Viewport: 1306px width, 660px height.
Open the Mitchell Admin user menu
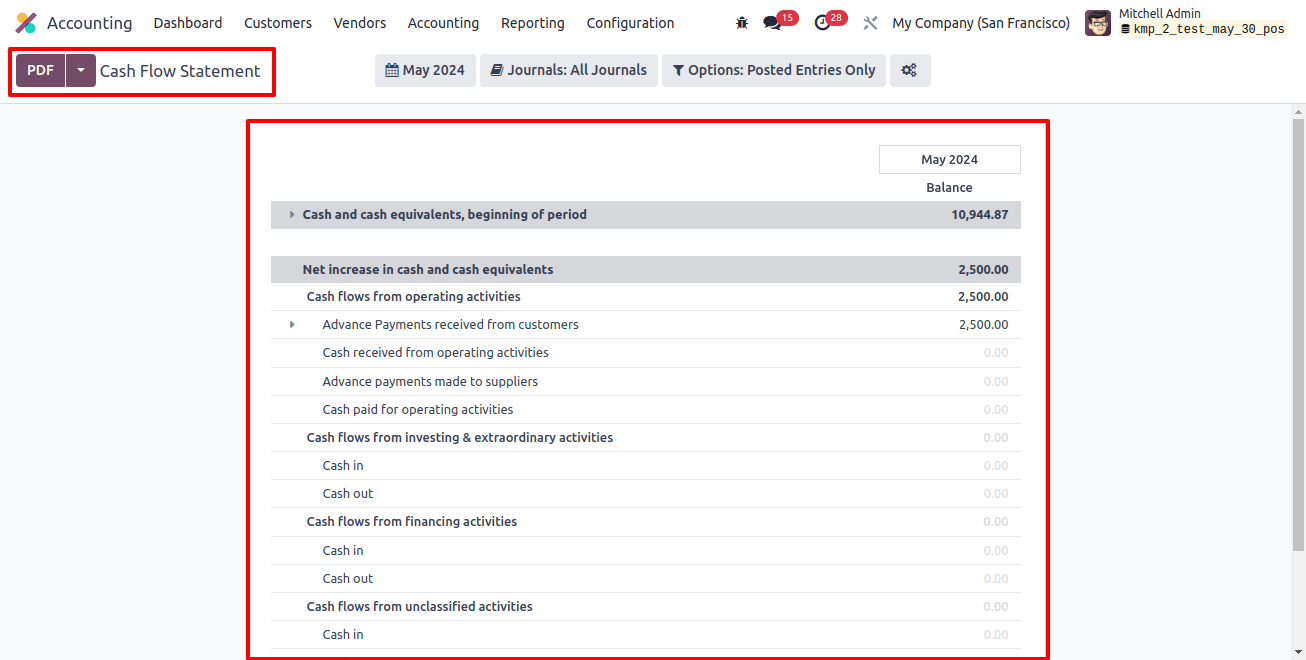pos(1185,23)
